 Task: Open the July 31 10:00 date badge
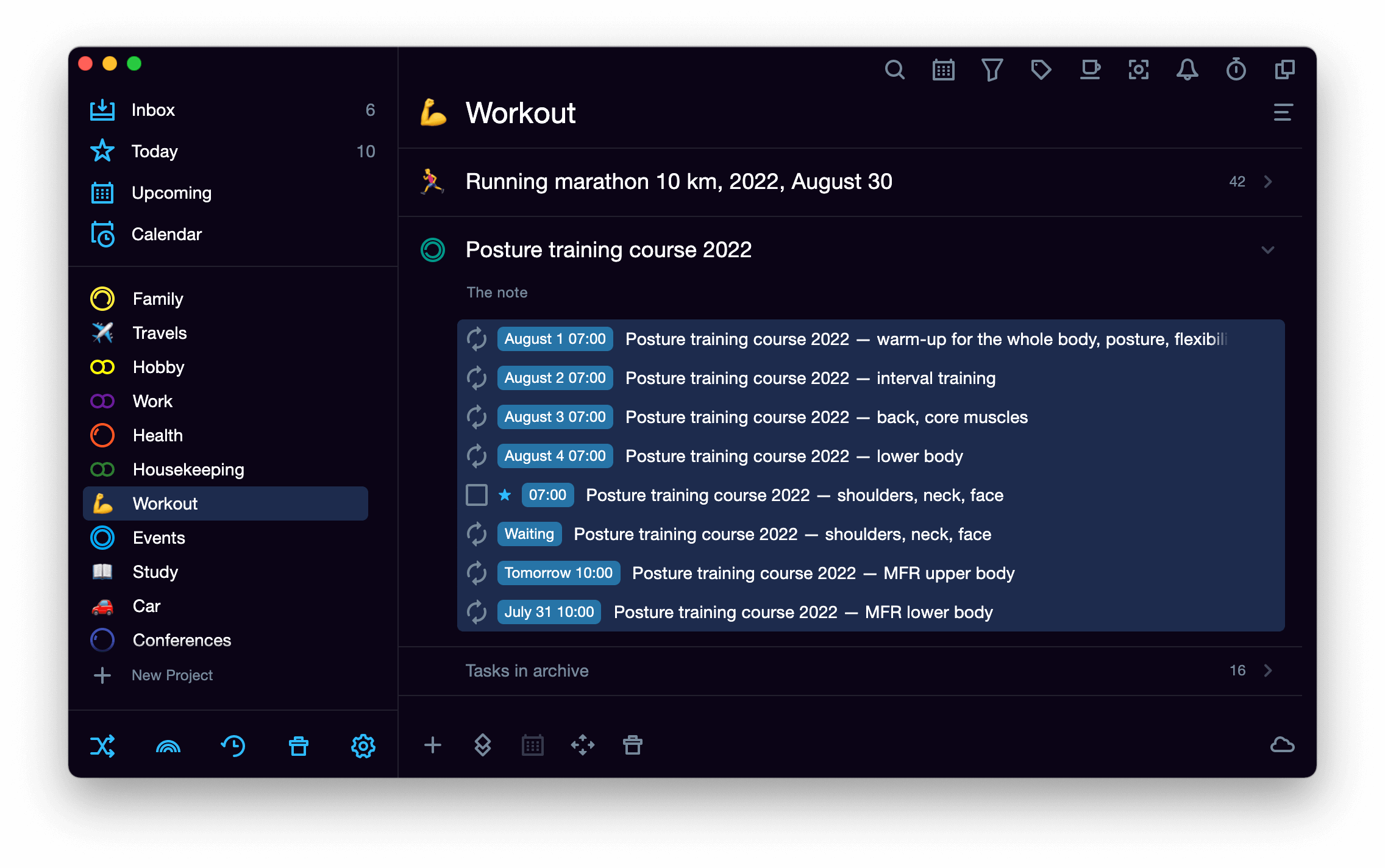pos(549,612)
